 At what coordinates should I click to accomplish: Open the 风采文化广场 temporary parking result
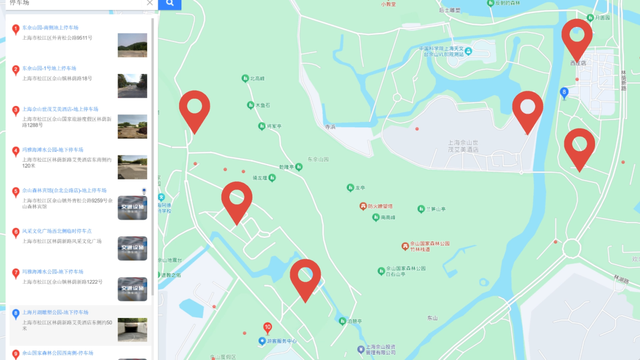57,231
